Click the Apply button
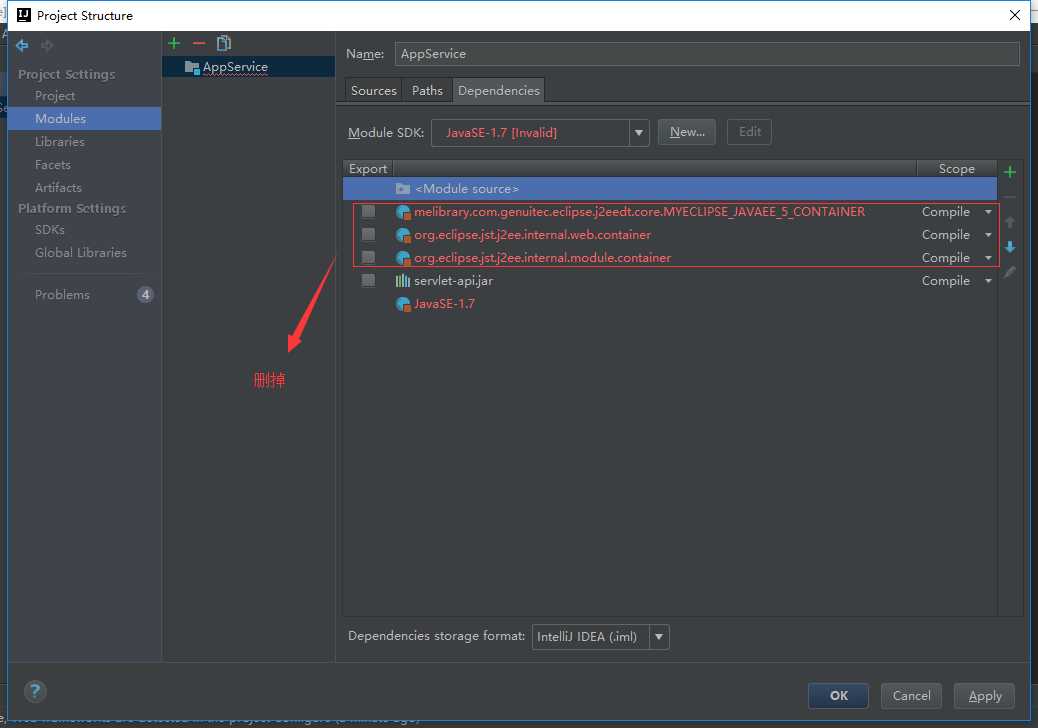The width and height of the screenshot is (1038, 728). (x=984, y=696)
